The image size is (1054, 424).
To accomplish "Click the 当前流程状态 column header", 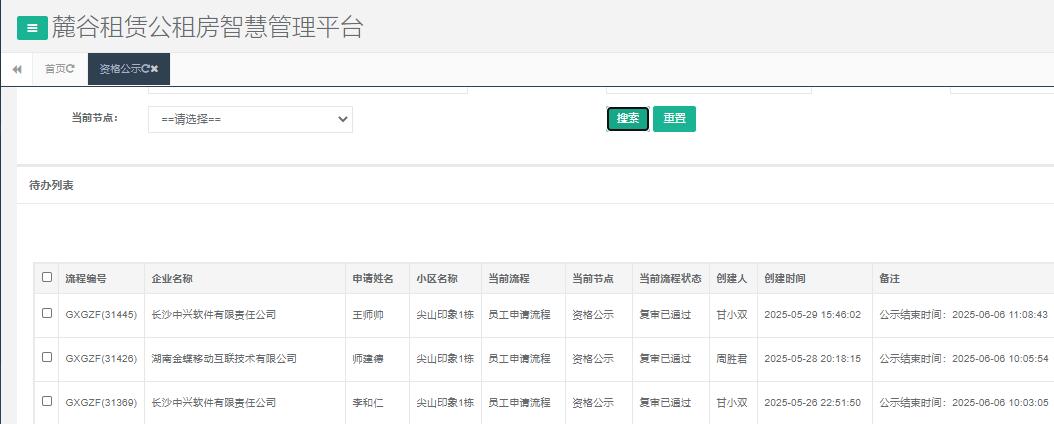I will click(670, 279).
